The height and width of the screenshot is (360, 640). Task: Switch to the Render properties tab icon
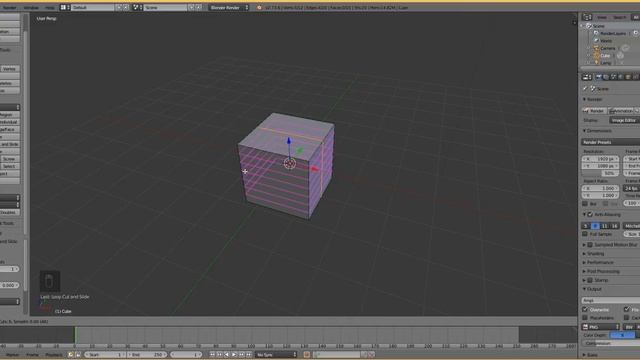tap(599, 77)
